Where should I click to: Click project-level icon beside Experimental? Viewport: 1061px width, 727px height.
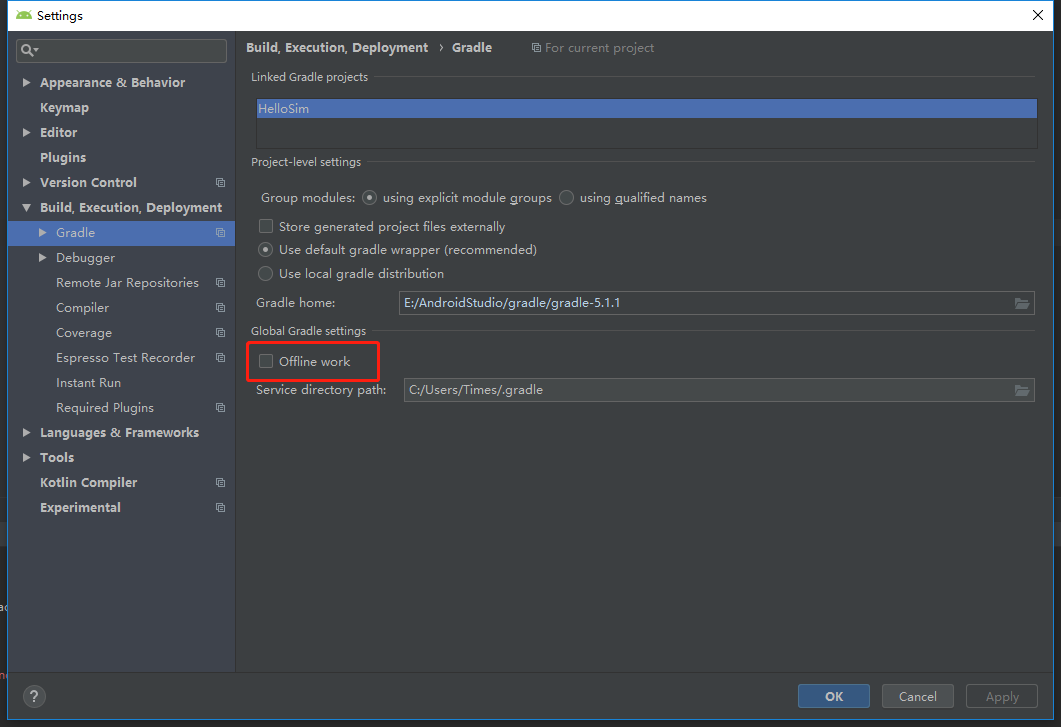pyautogui.click(x=221, y=508)
